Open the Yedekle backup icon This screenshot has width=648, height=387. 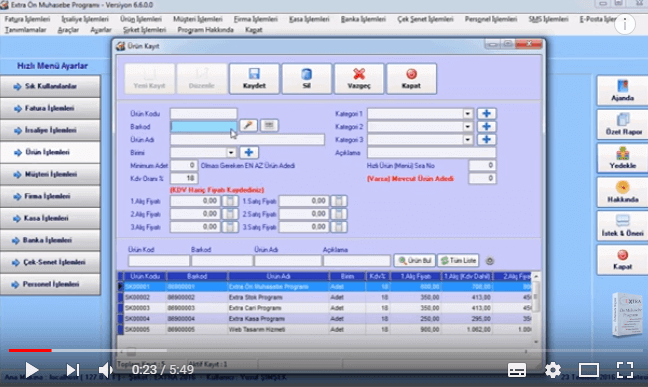tap(622, 158)
